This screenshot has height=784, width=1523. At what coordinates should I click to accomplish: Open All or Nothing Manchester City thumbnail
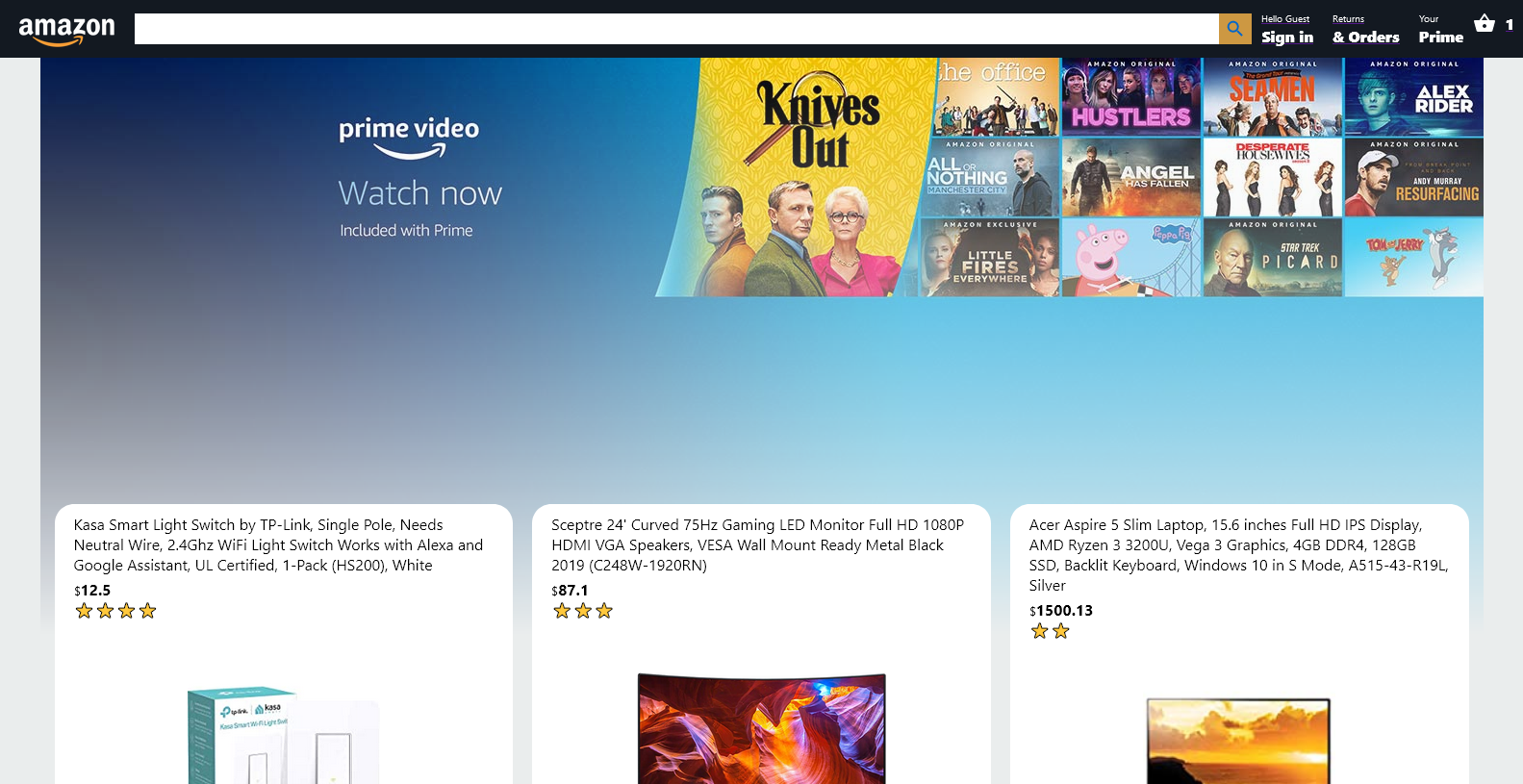click(990, 177)
